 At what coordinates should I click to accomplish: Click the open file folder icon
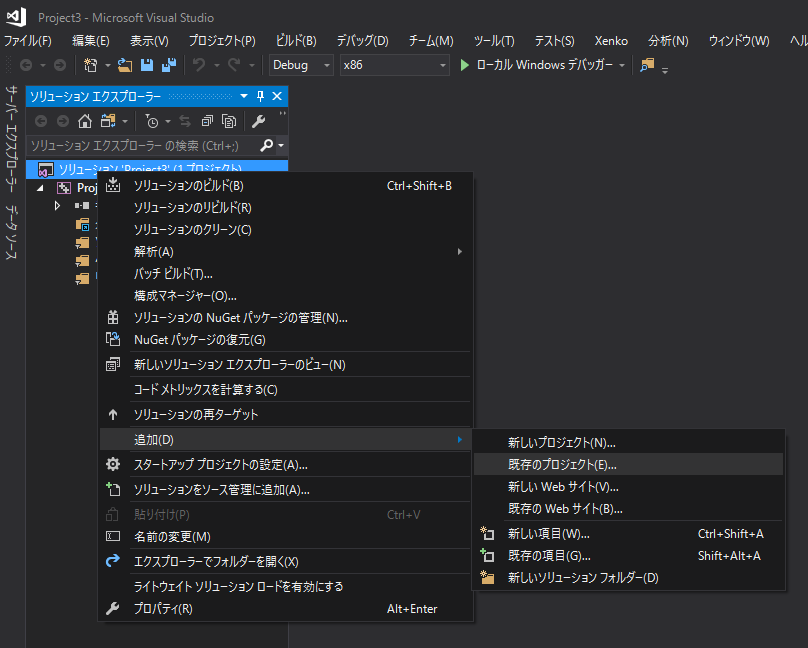point(125,65)
